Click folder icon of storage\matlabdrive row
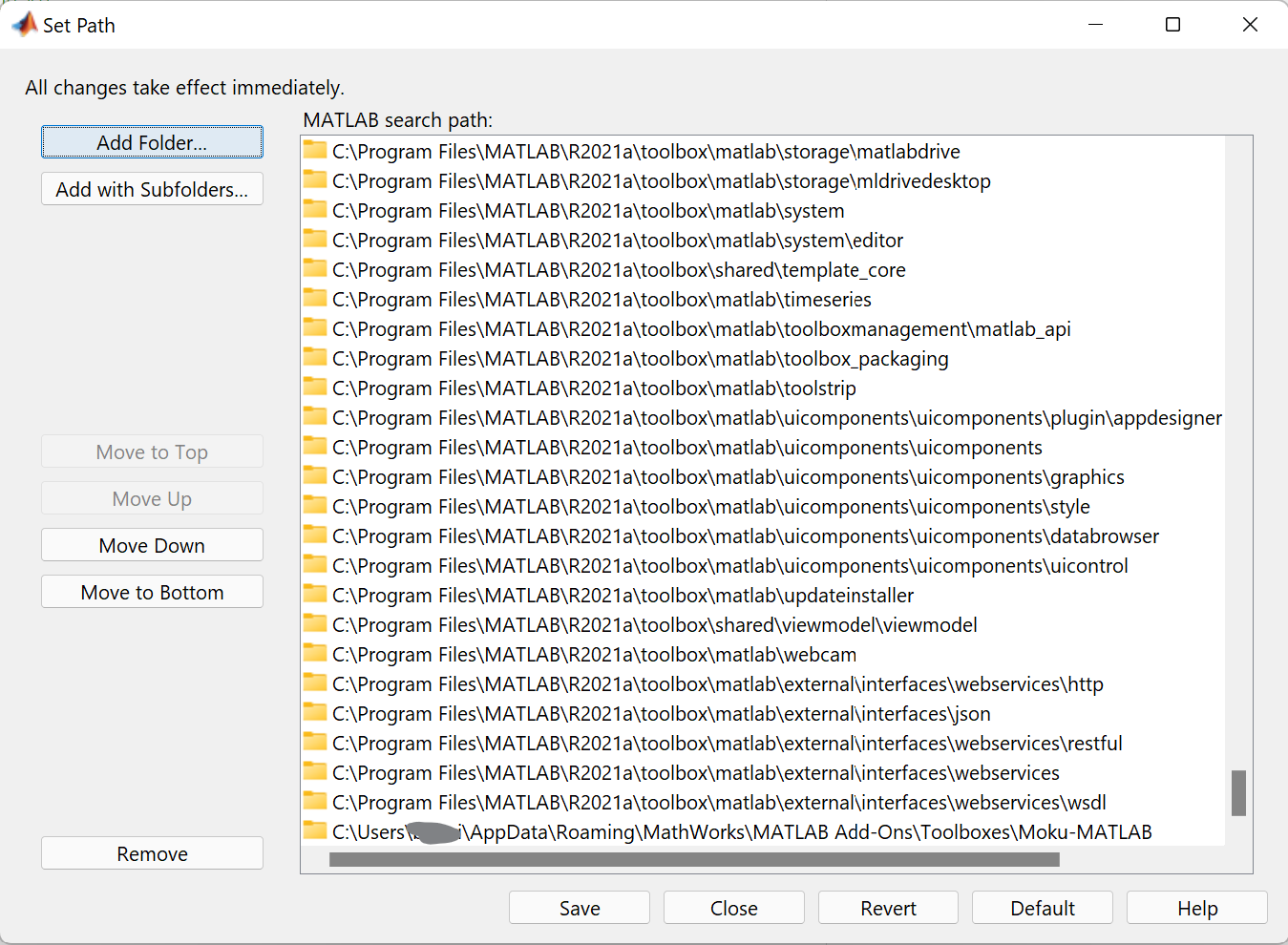Screen dimensions: 1288x945 (x=315, y=150)
